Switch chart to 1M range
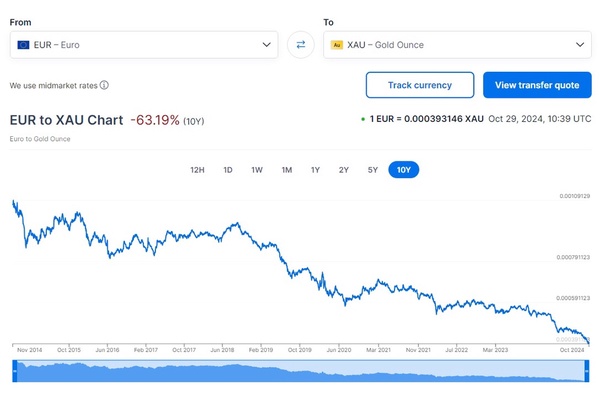 287,170
